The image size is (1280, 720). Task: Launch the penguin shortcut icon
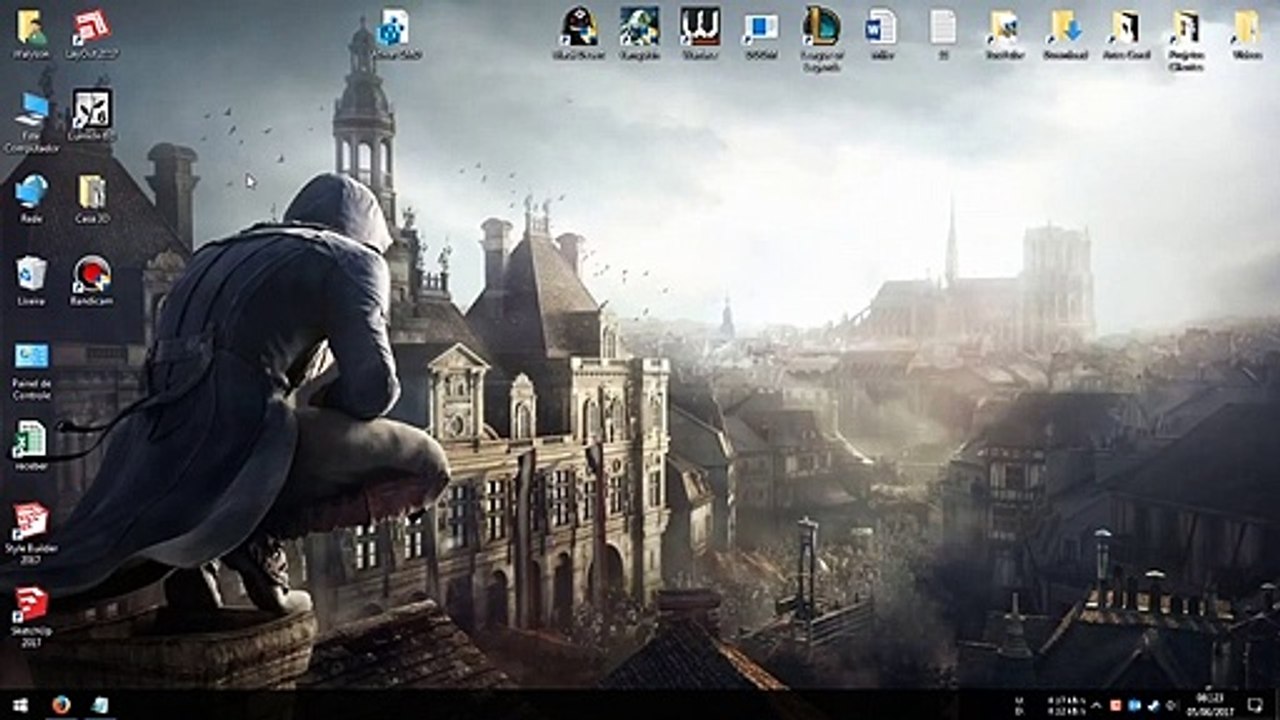579,34
